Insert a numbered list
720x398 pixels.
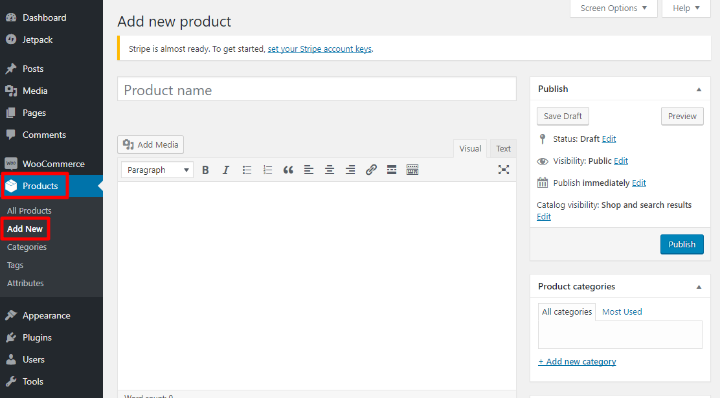(x=267, y=170)
